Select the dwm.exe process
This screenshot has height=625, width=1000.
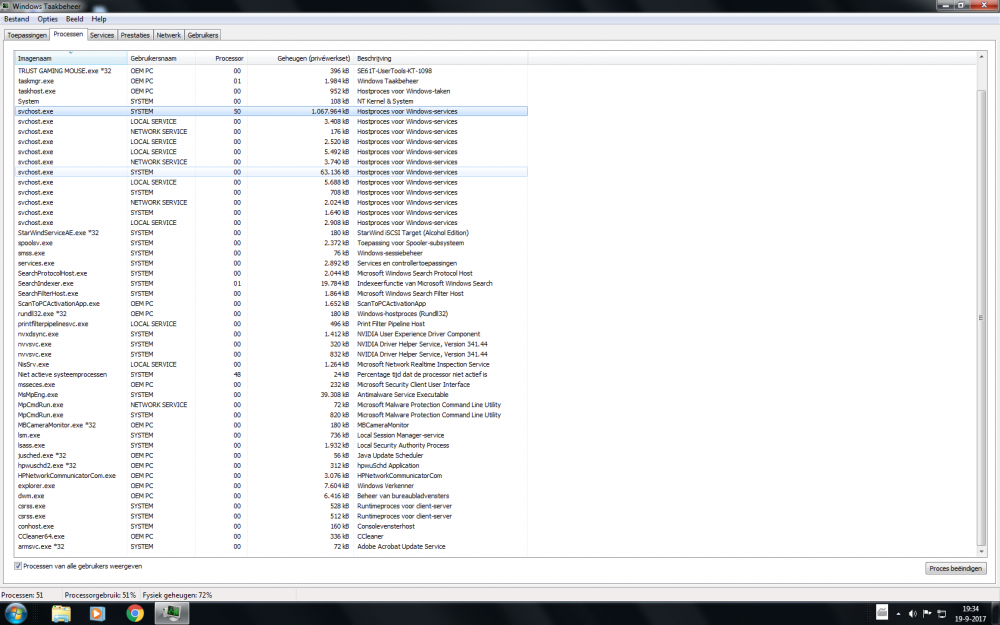click(271, 496)
